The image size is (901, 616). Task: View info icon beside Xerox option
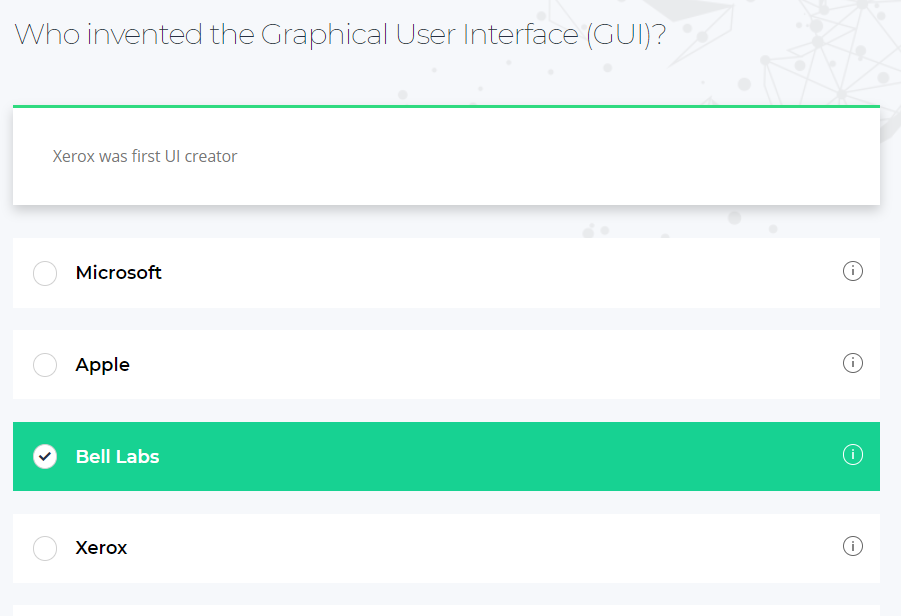point(852,546)
